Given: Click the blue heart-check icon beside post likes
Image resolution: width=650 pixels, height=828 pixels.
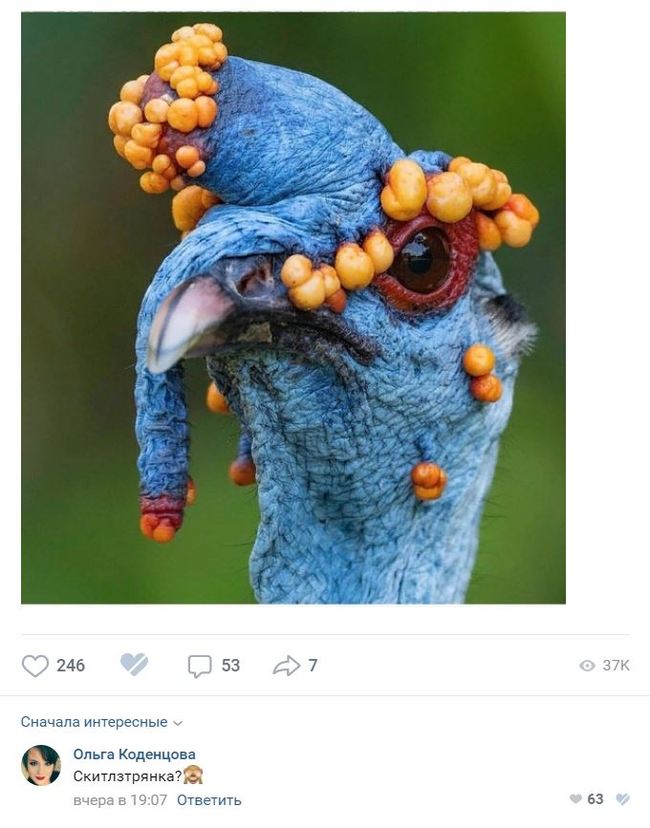Looking at the screenshot, I should pyautogui.click(x=134, y=664).
